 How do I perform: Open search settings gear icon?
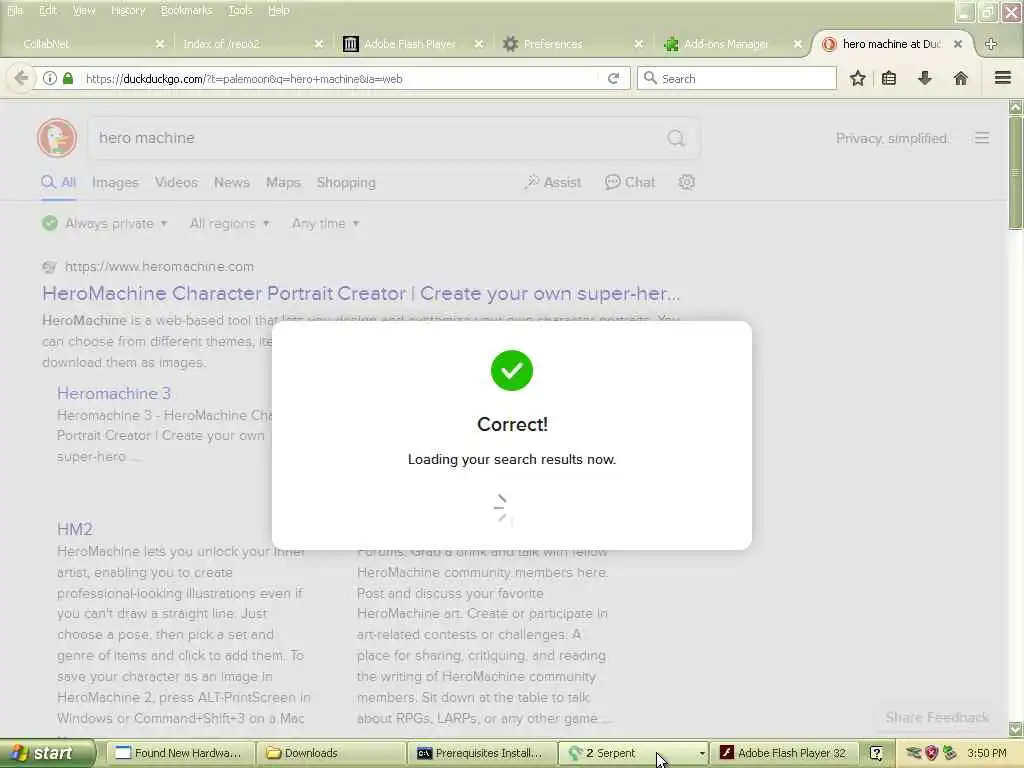pos(686,182)
